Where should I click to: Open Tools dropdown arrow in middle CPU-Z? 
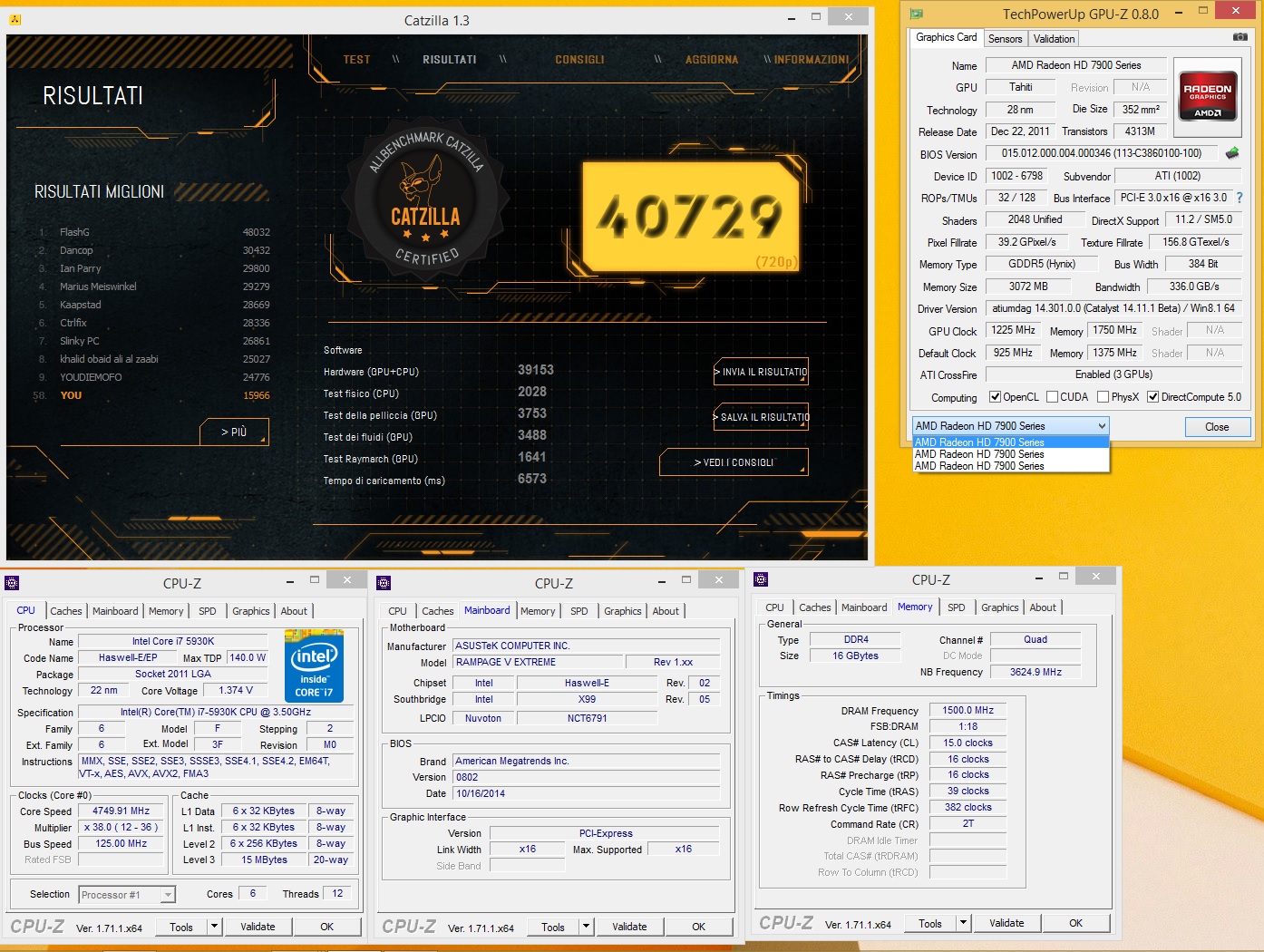(587, 927)
